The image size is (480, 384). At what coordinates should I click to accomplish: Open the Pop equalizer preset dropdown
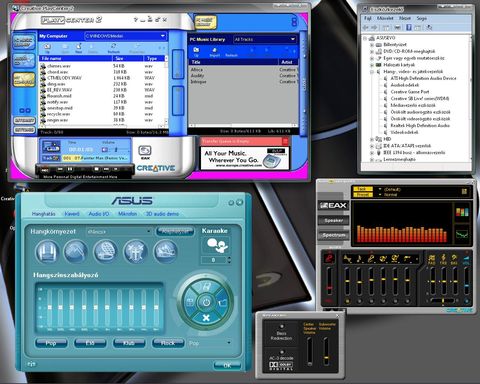pyautogui.click(x=229, y=343)
